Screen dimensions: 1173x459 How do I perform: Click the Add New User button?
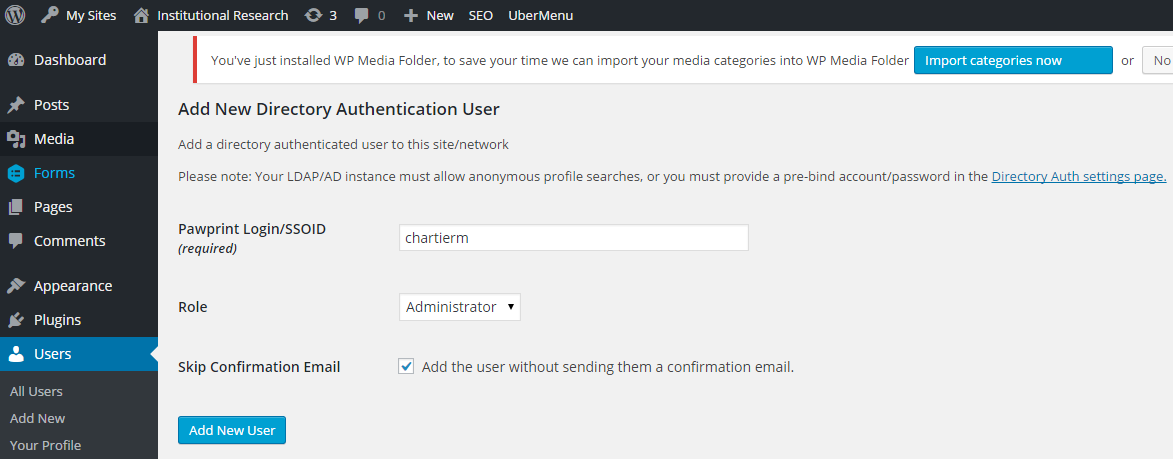(232, 430)
